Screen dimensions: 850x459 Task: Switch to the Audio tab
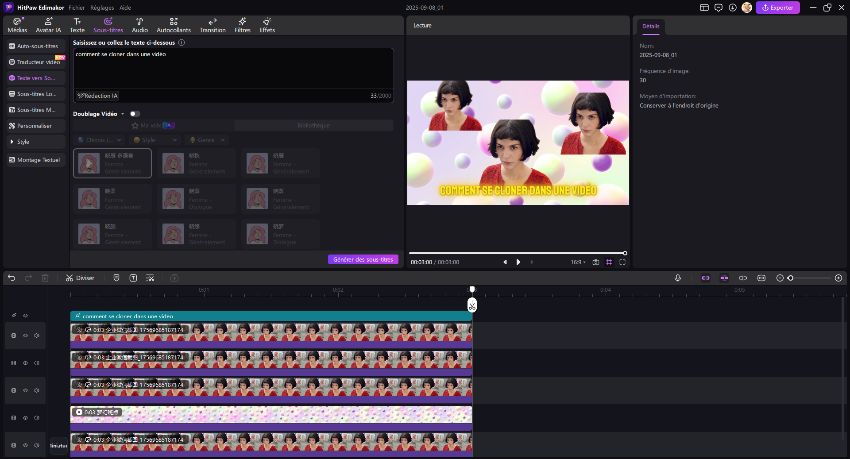click(139, 24)
